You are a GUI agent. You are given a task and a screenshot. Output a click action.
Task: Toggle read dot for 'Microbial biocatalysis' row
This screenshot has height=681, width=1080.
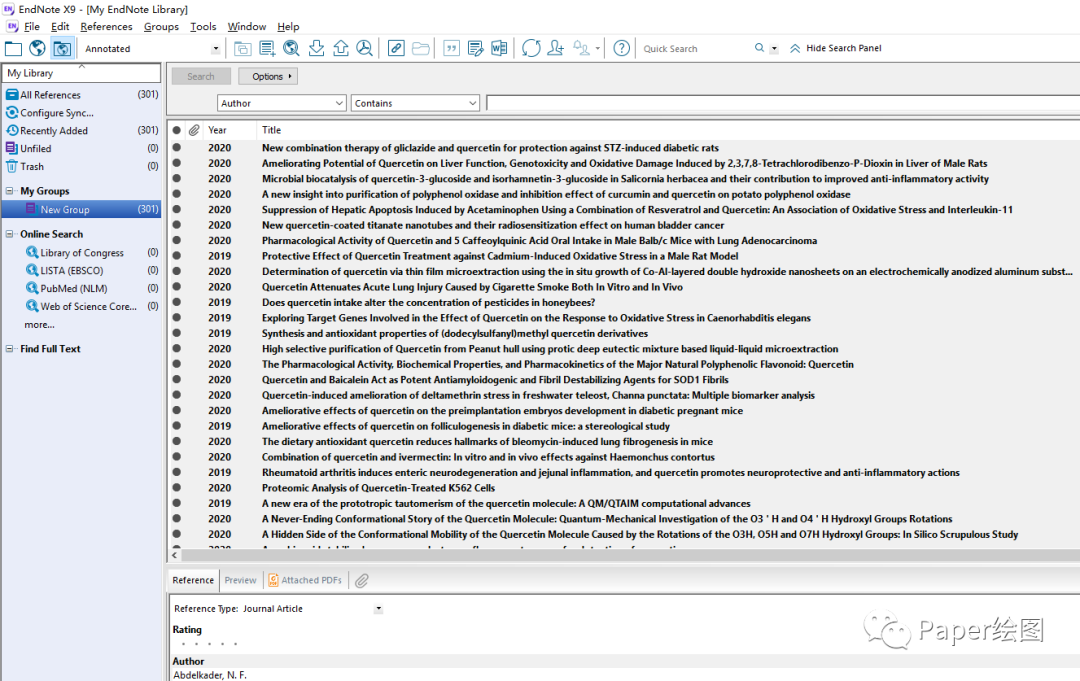point(177,178)
